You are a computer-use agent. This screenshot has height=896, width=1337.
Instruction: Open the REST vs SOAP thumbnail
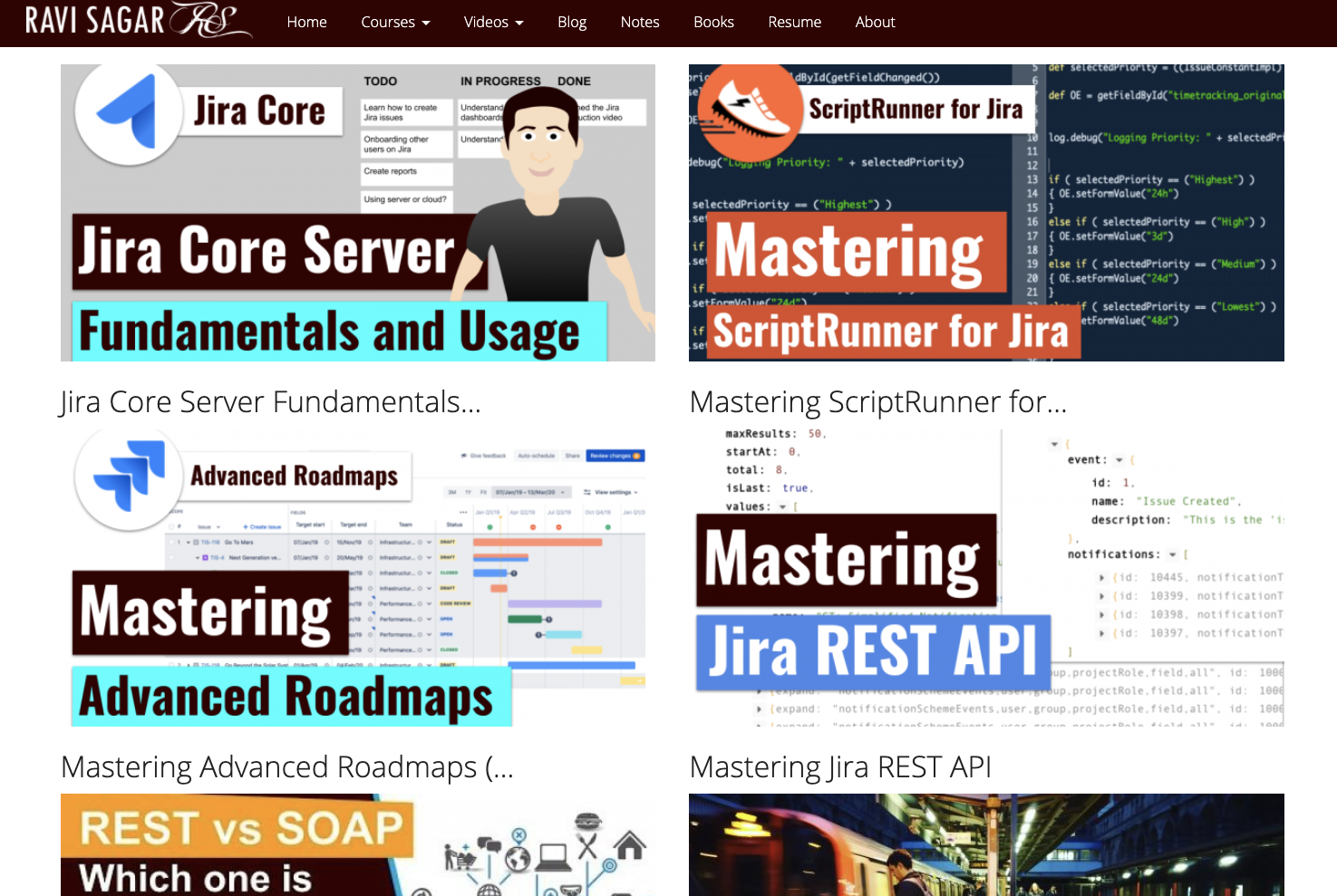[x=358, y=845]
